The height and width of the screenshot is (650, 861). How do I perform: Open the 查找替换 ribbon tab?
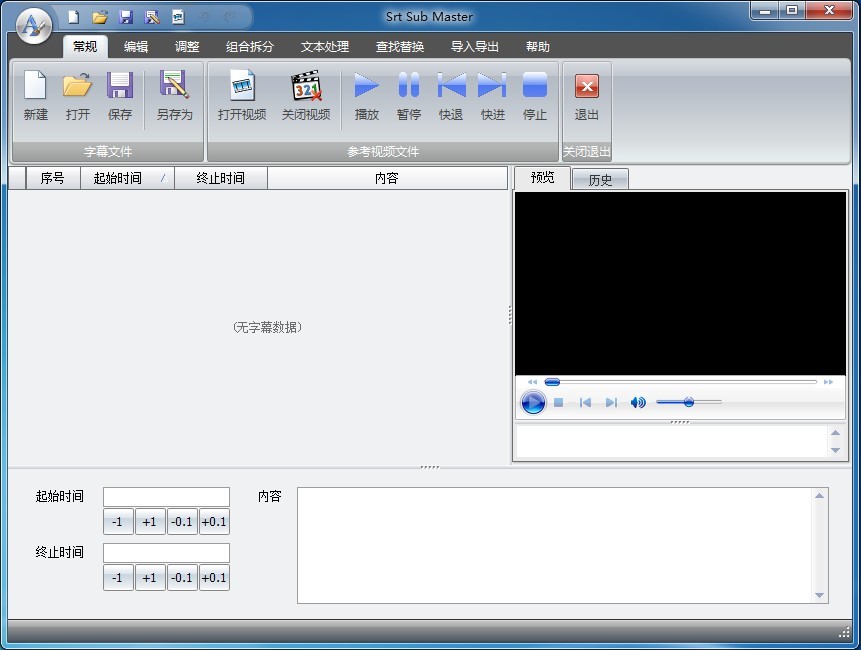tap(400, 47)
